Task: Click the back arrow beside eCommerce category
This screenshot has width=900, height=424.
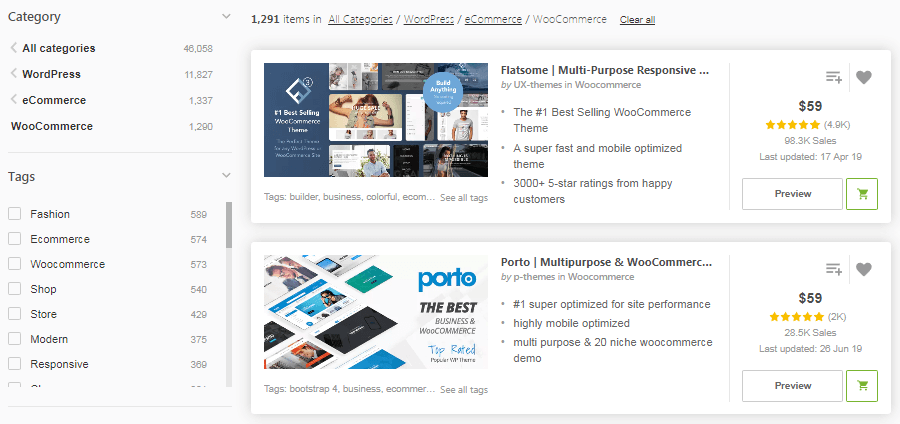Action: click(x=14, y=100)
